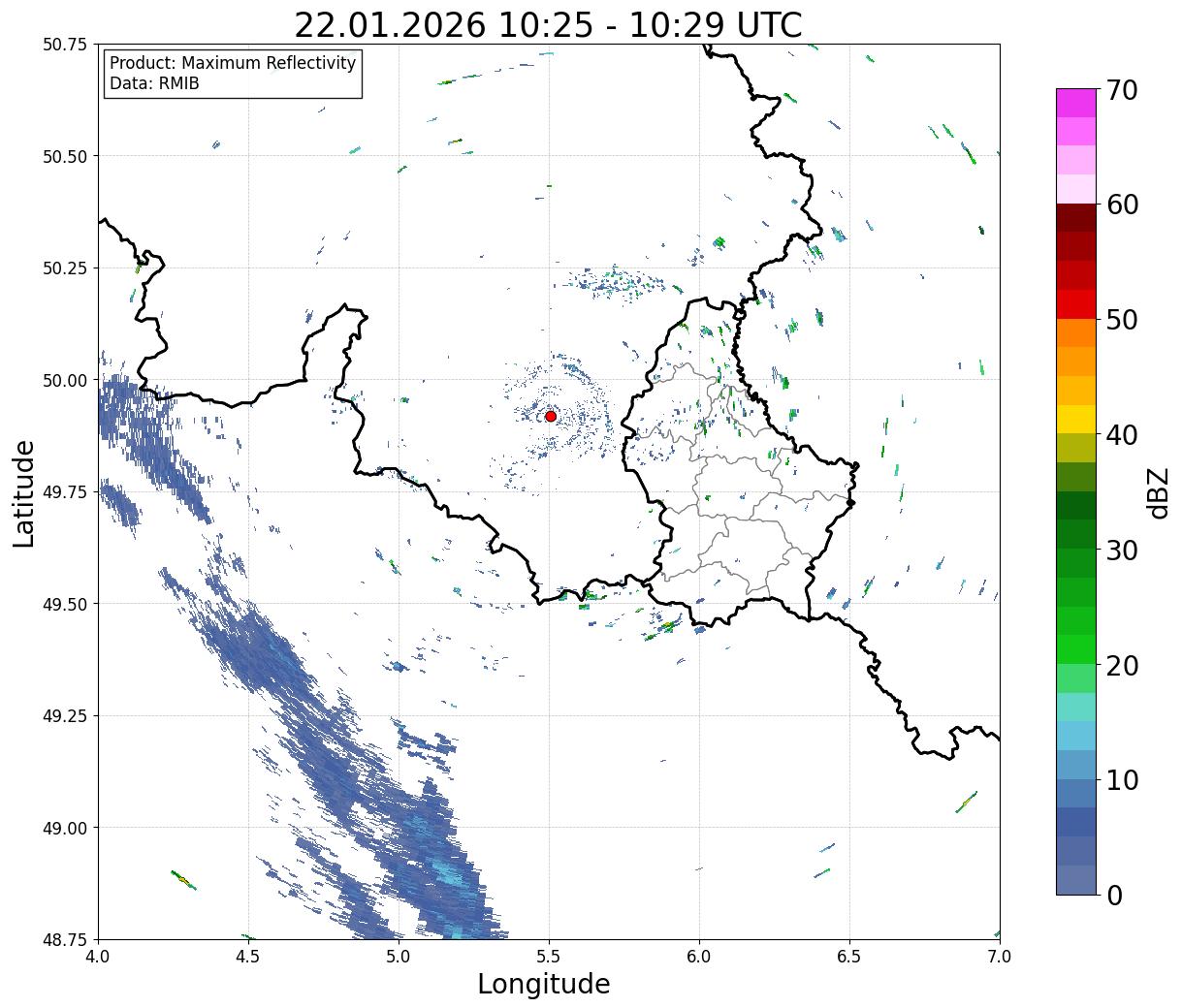The image size is (1182, 1008).
Task: Click the latitude tick label 49.50
Action: pos(65,604)
